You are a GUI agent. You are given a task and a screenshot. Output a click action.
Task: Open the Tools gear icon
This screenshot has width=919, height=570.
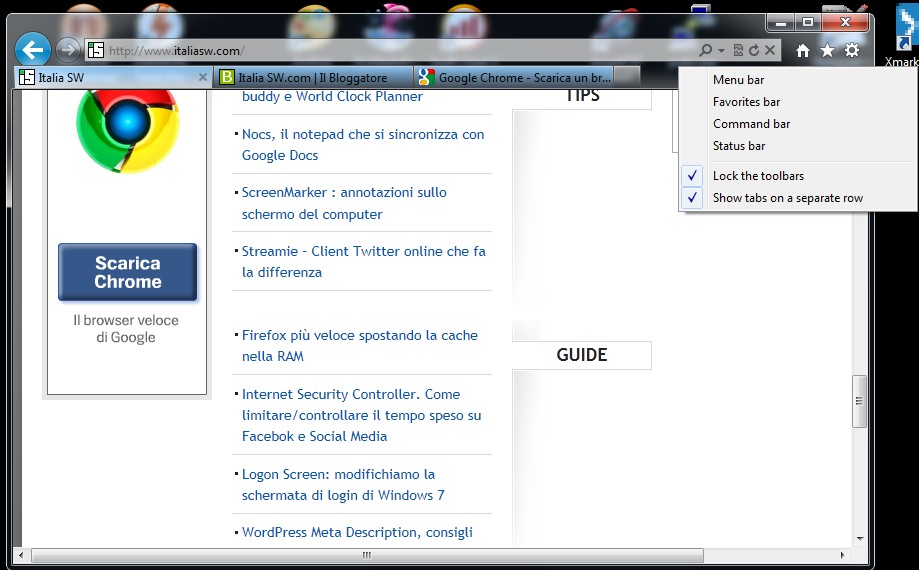pos(852,50)
